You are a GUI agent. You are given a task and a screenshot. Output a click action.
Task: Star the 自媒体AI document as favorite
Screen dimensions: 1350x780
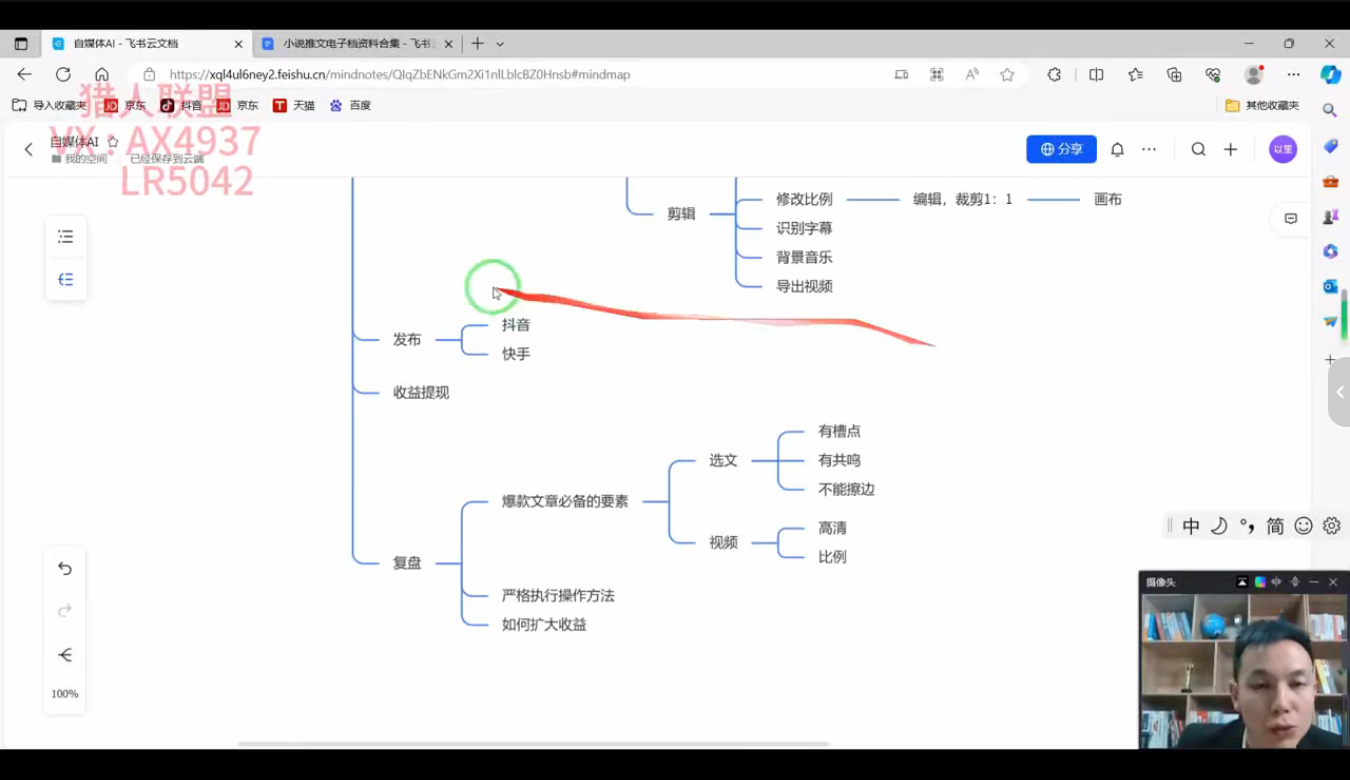pos(113,142)
